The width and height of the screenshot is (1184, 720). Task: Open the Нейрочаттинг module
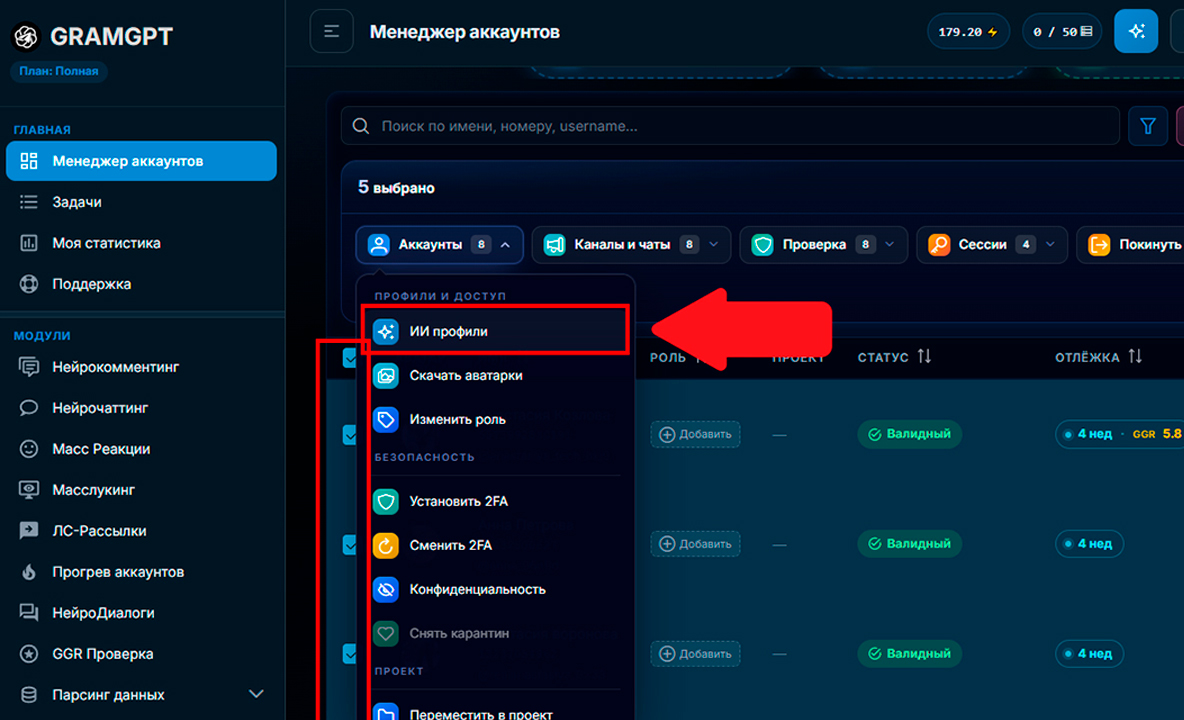tap(141, 408)
